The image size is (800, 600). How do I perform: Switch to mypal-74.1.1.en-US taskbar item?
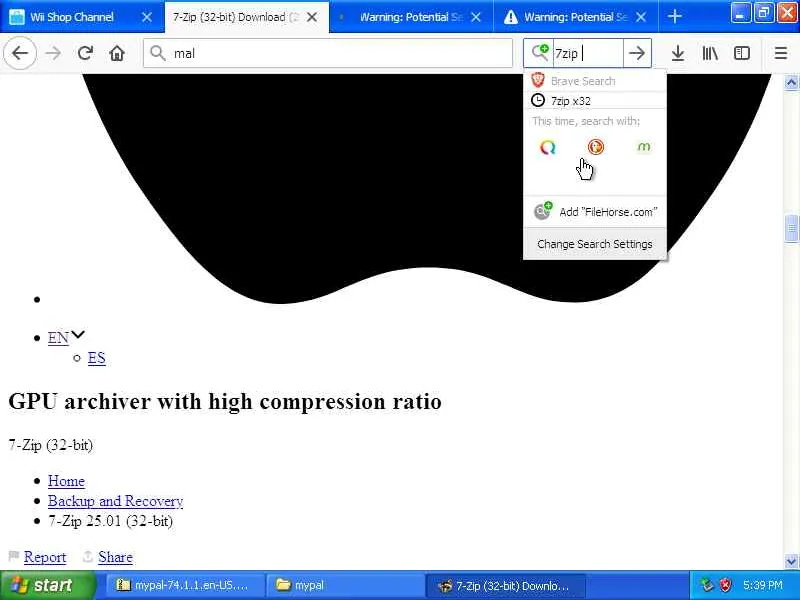pos(185,585)
